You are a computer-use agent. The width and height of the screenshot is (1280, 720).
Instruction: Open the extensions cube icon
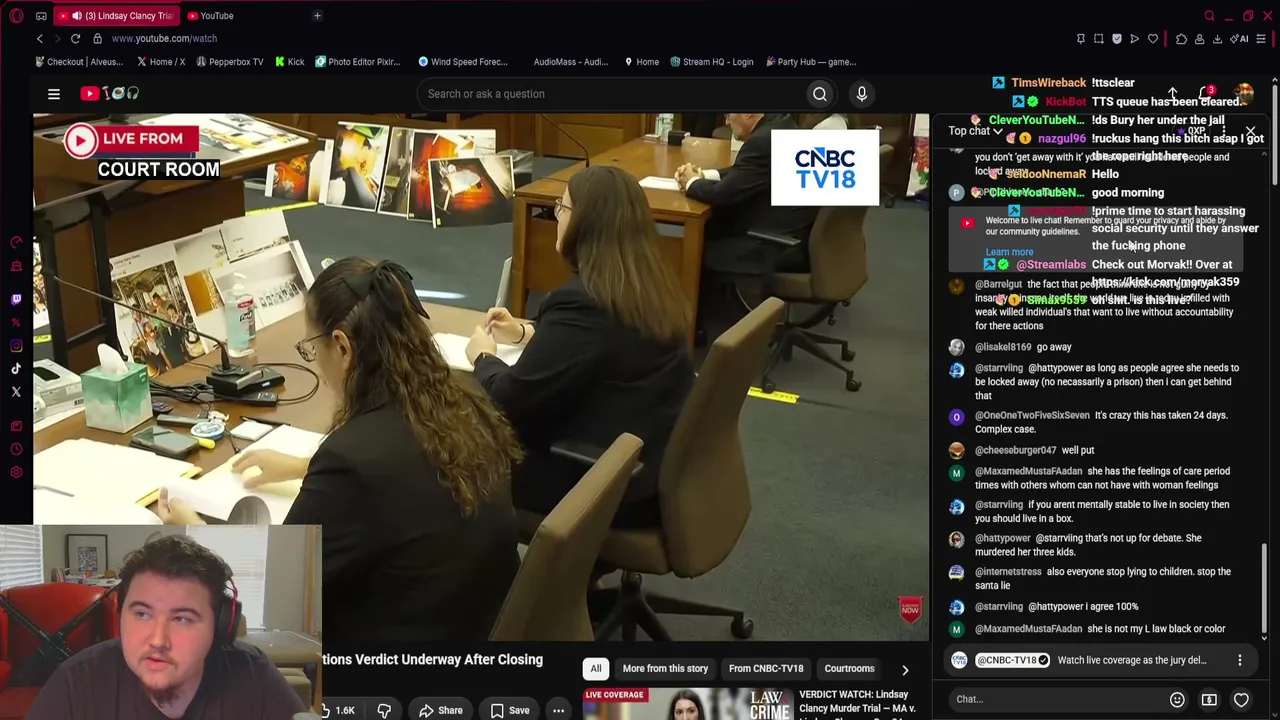[x=1181, y=39]
